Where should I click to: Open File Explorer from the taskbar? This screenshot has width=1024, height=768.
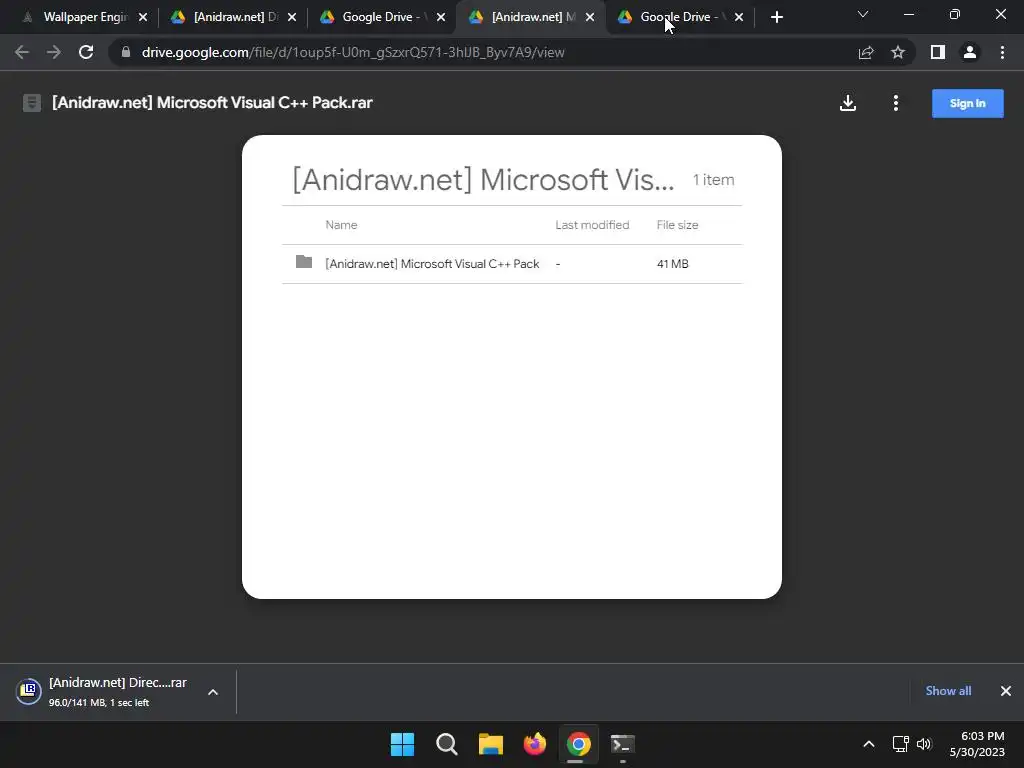(490, 744)
